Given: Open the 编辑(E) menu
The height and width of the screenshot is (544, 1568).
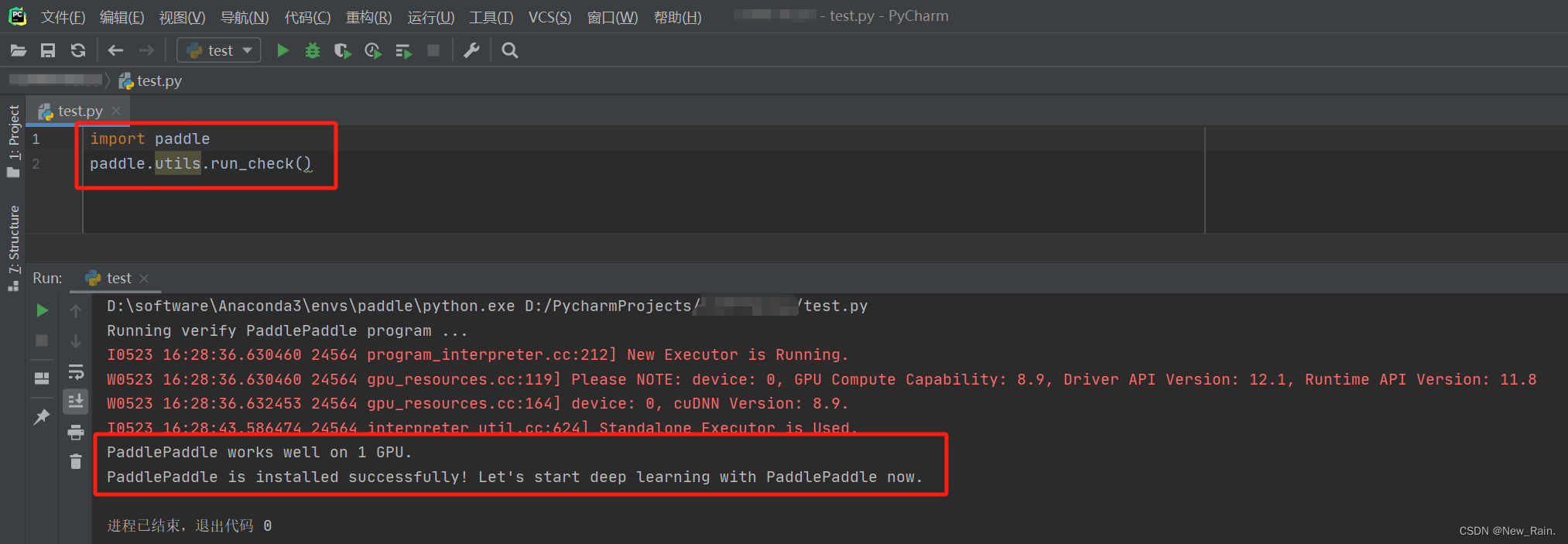Looking at the screenshot, I should [x=122, y=17].
